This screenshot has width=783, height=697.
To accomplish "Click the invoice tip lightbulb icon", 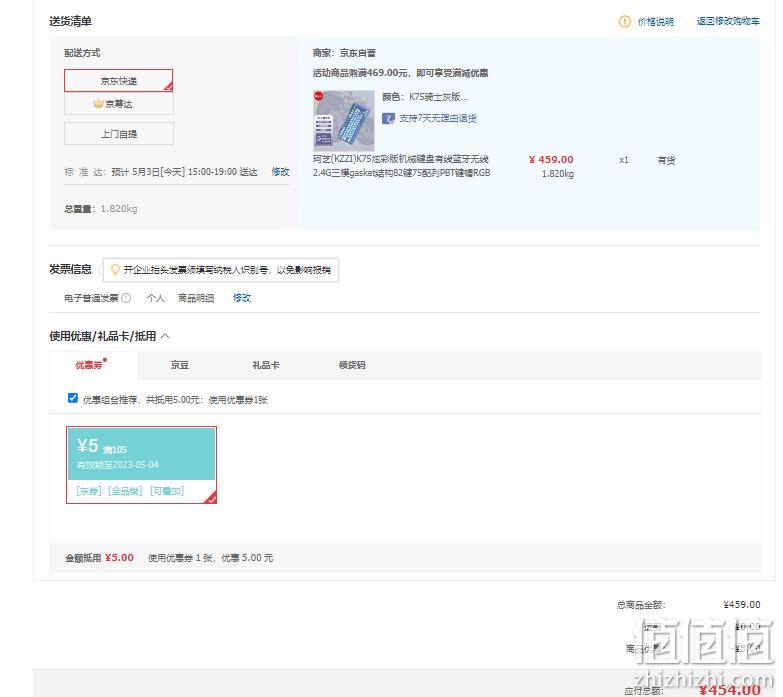I will 115,270.
